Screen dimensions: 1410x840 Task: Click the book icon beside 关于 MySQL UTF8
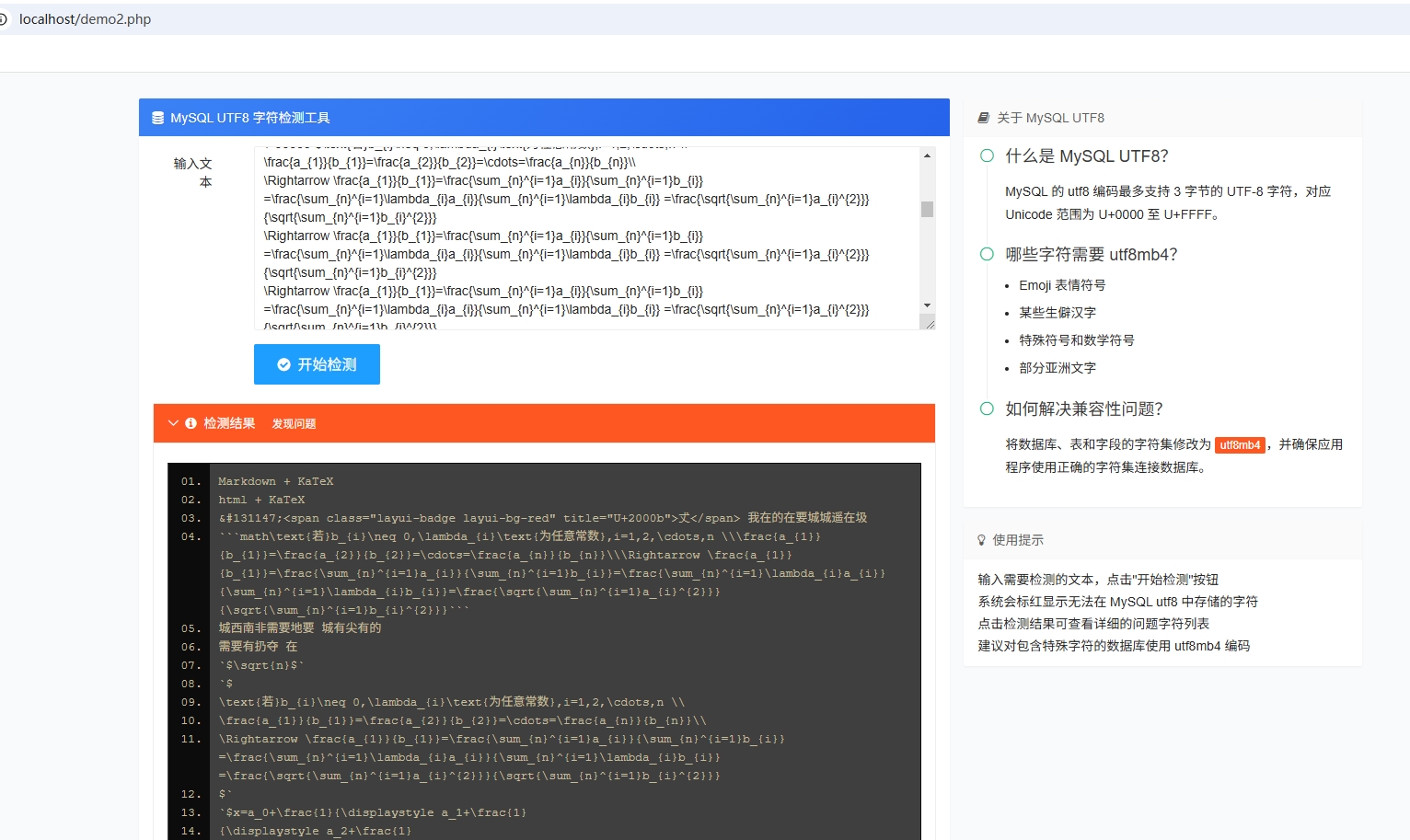point(983,118)
